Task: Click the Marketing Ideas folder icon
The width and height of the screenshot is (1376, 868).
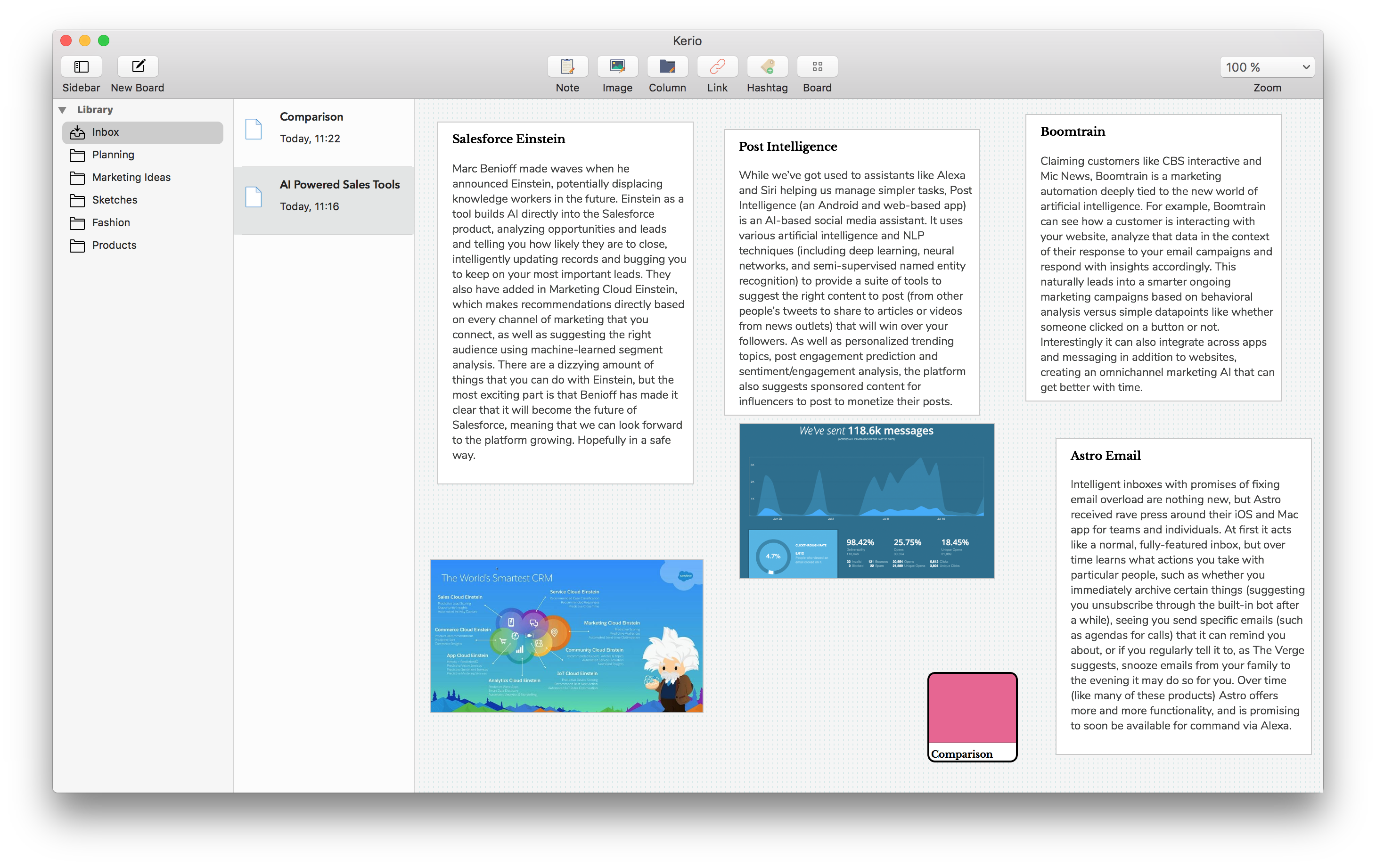Action: click(x=77, y=178)
